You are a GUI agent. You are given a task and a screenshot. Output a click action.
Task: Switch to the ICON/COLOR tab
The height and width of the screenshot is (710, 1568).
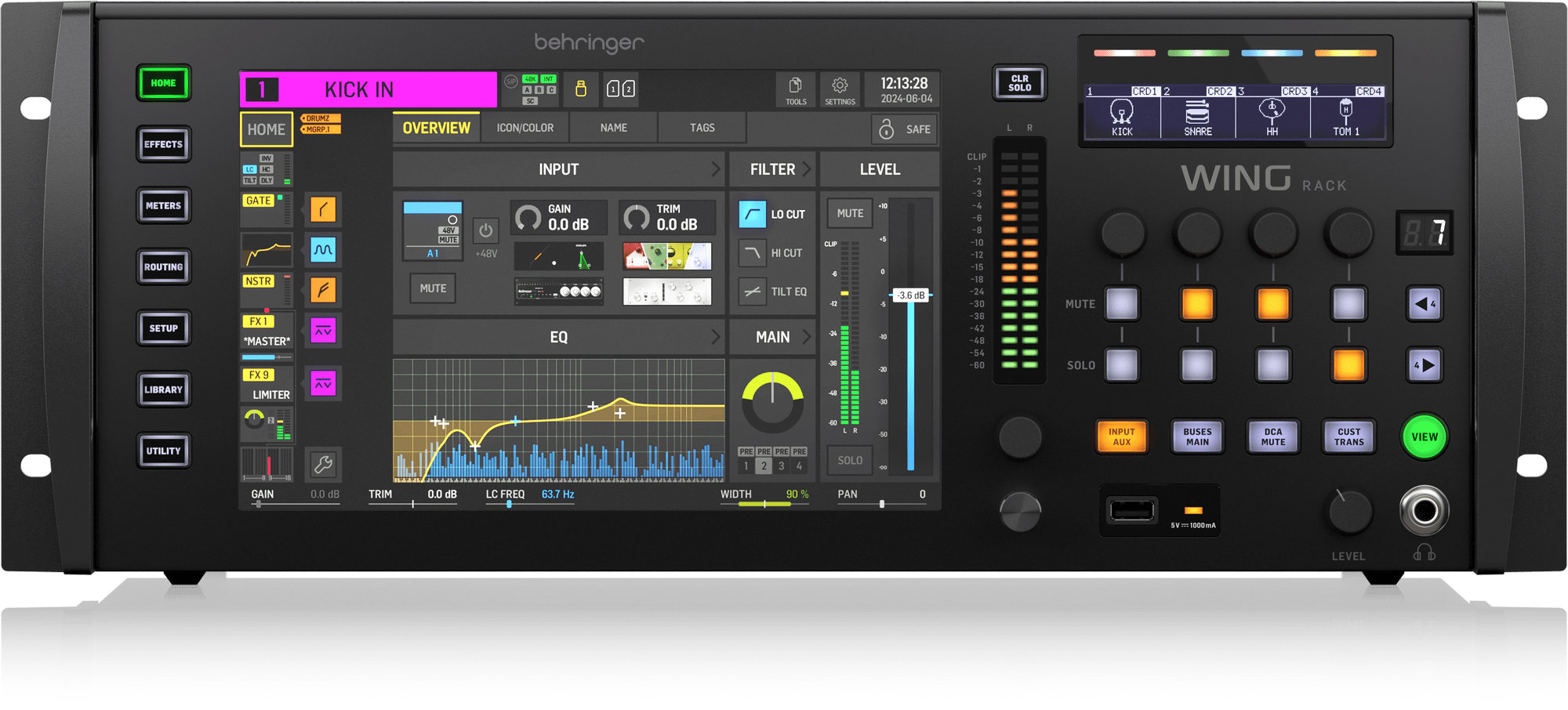coord(524,128)
